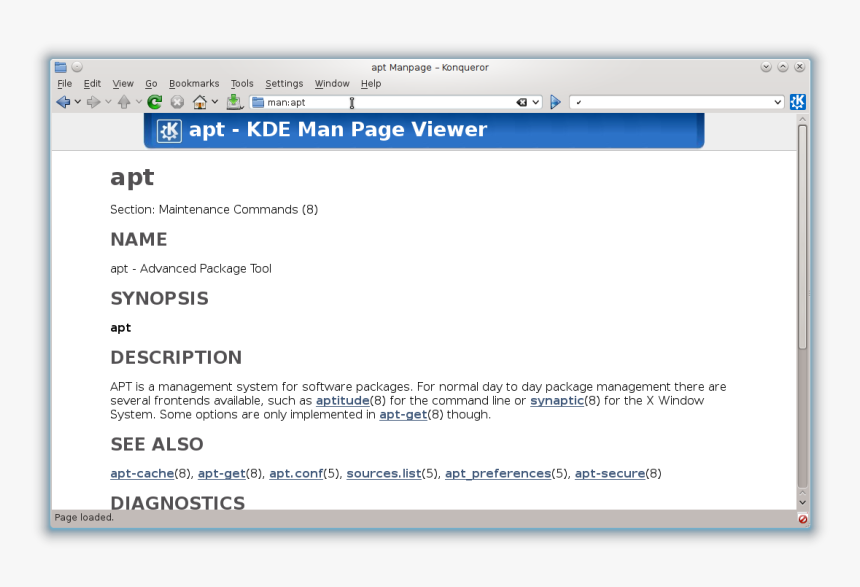Click the bold 'apt' synopsis text
This screenshot has height=587, width=860.
[121, 328]
